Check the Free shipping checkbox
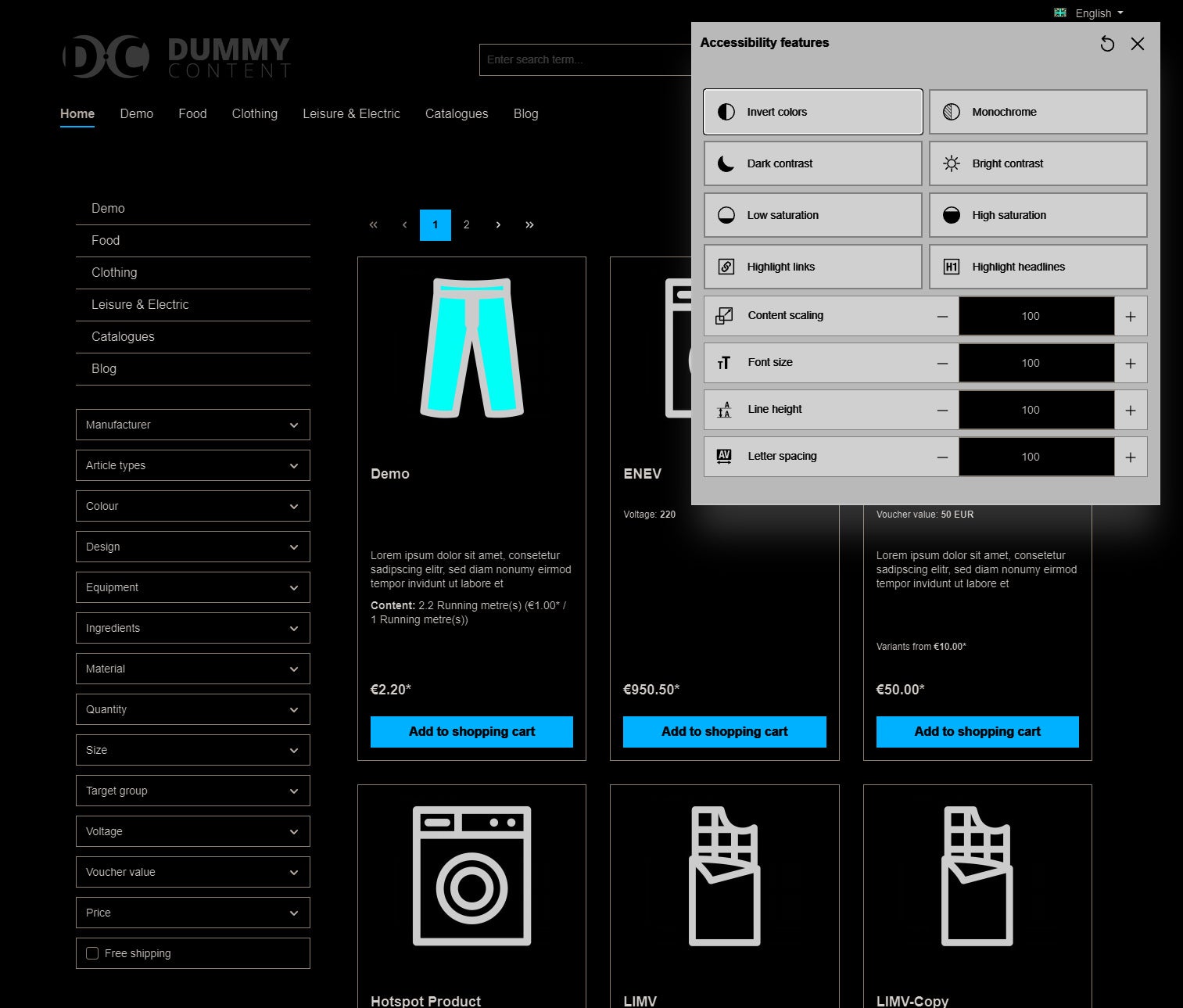Image resolution: width=1183 pixels, height=1008 pixels. click(x=92, y=953)
